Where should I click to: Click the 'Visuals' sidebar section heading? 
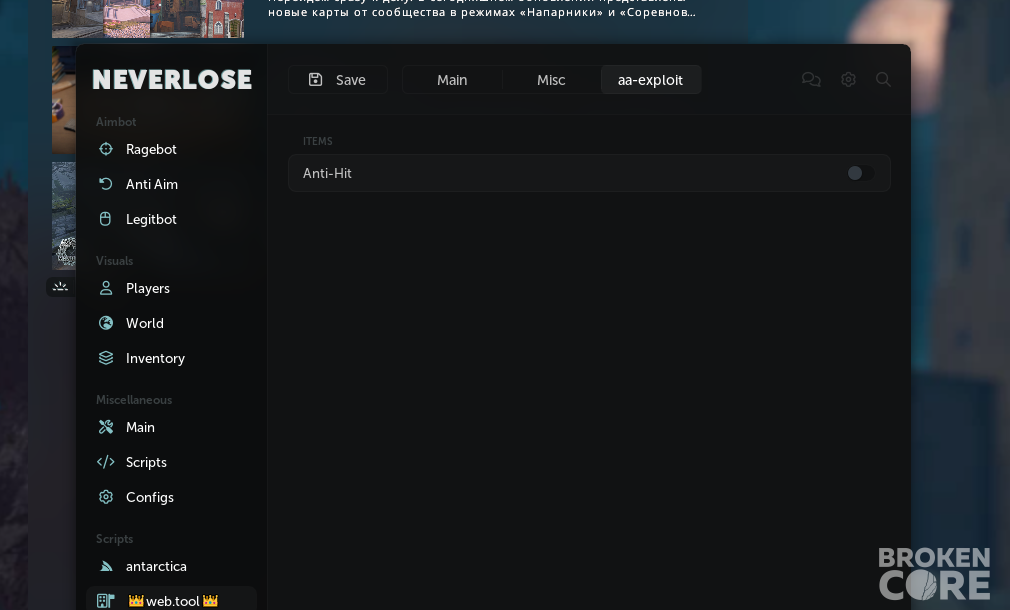pyautogui.click(x=115, y=261)
